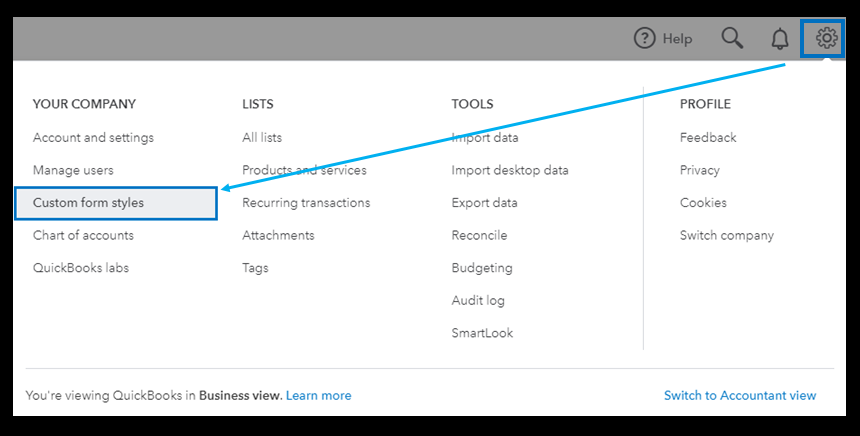Open search with the magnifying glass icon
860x436 pixels.
[x=732, y=39]
